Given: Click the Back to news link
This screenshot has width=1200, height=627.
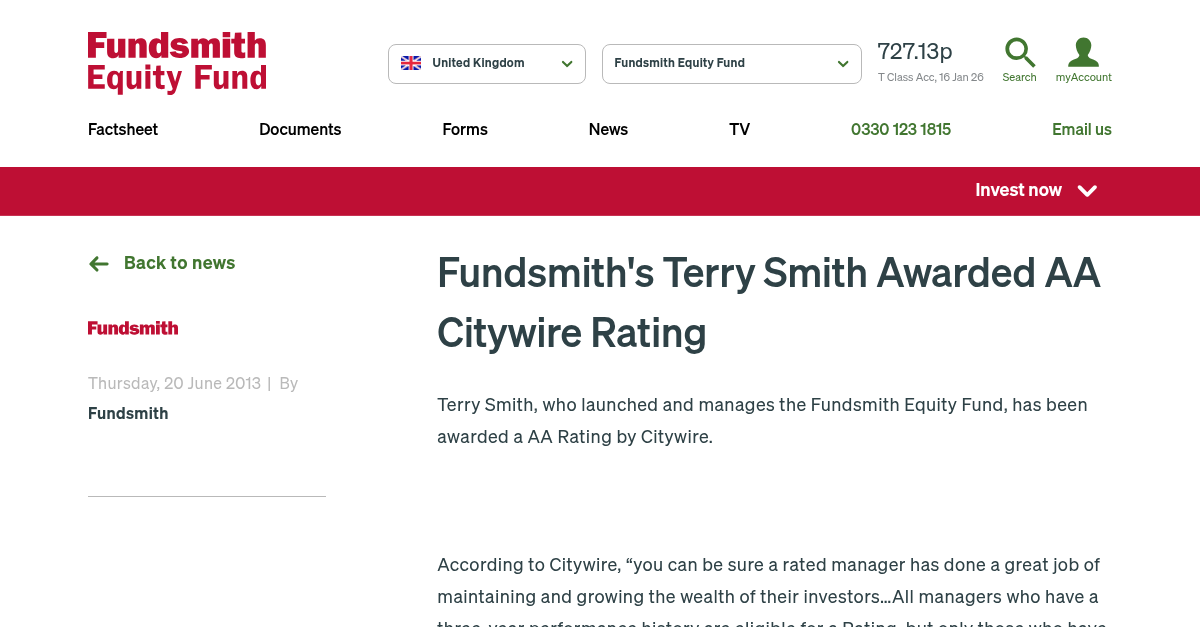Looking at the screenshot, I should click(179, 263).
